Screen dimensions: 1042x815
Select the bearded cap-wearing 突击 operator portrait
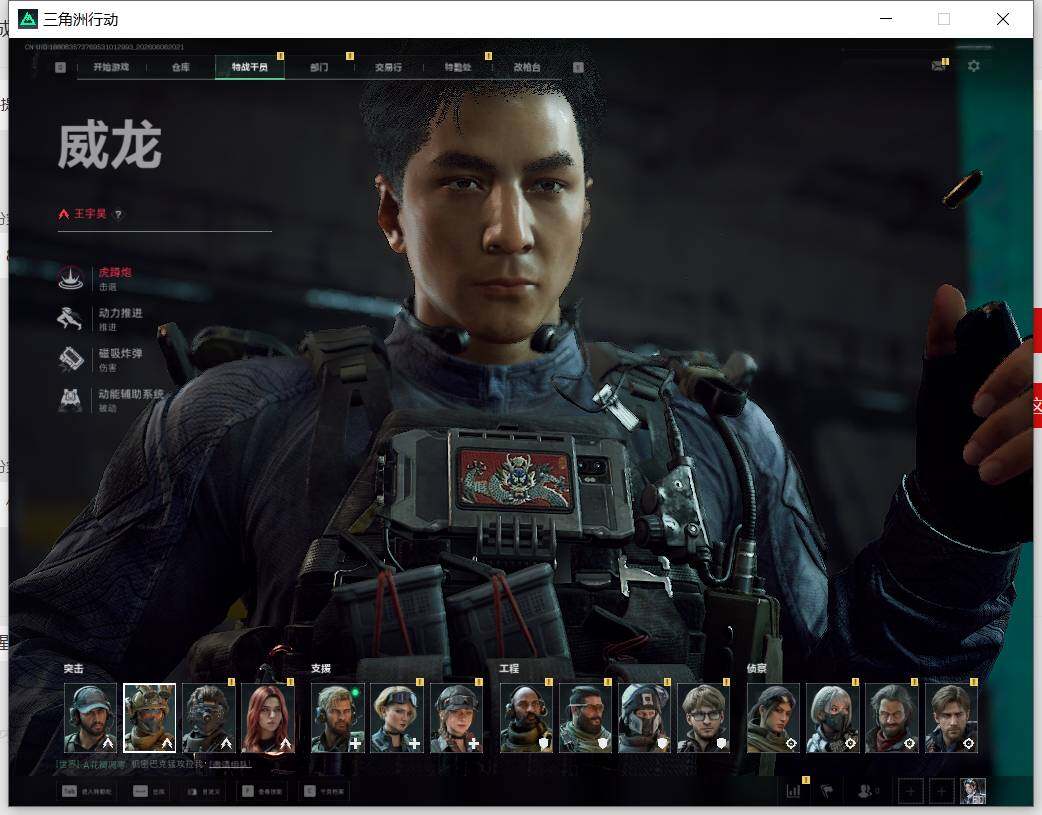click(x=90, y=718)
